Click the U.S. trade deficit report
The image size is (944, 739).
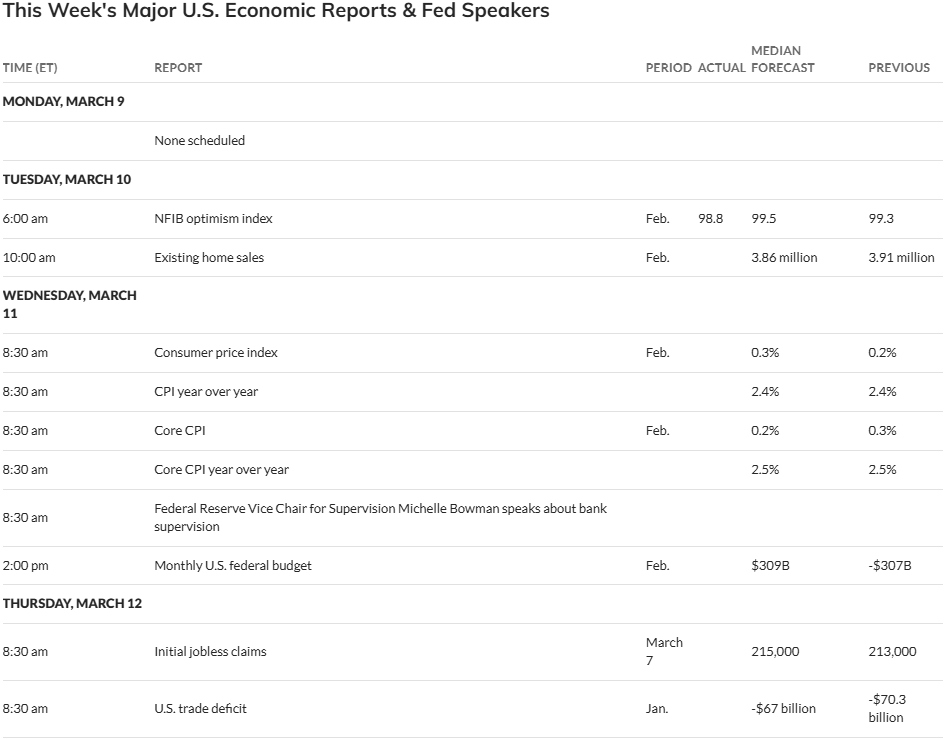[x=200, y=708]
